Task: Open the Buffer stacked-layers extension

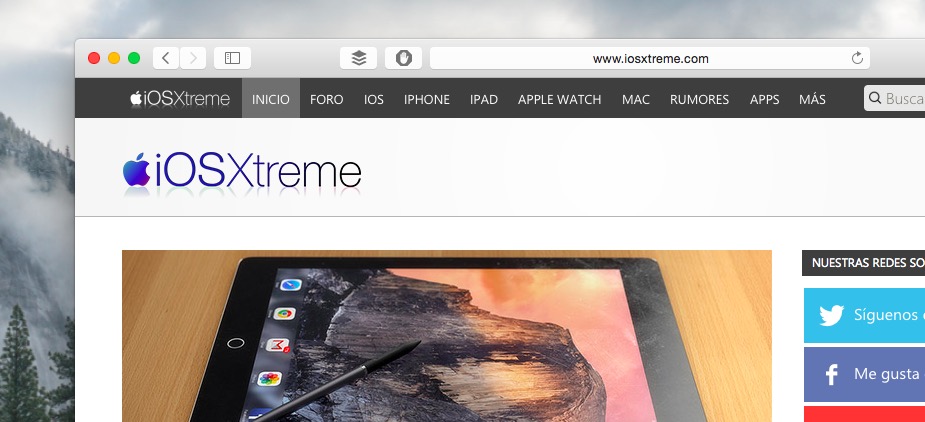Action: (x=359, y=58)
